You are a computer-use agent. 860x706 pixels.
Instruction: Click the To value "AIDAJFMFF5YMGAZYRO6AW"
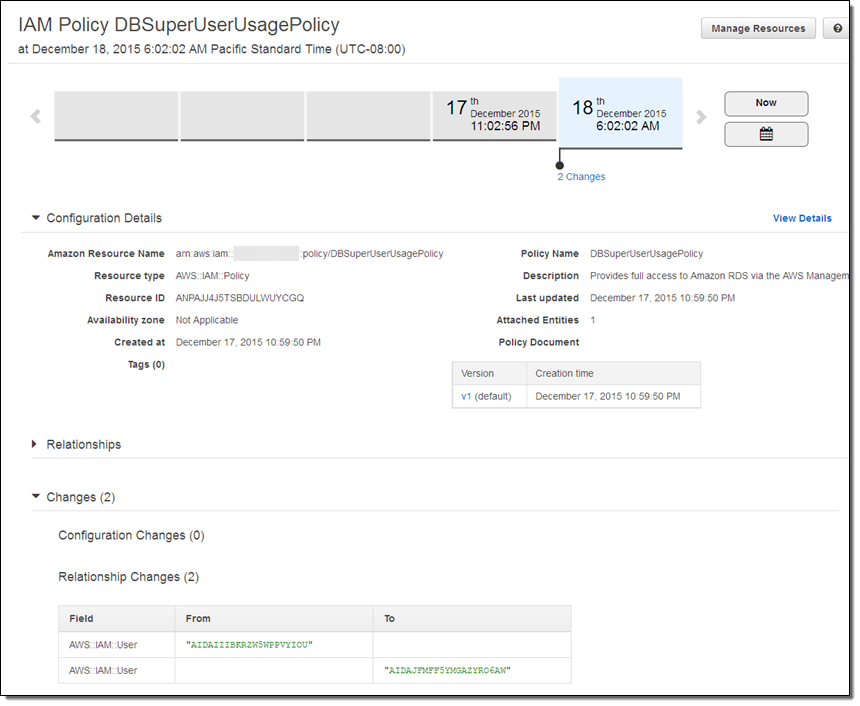point(447,670)
